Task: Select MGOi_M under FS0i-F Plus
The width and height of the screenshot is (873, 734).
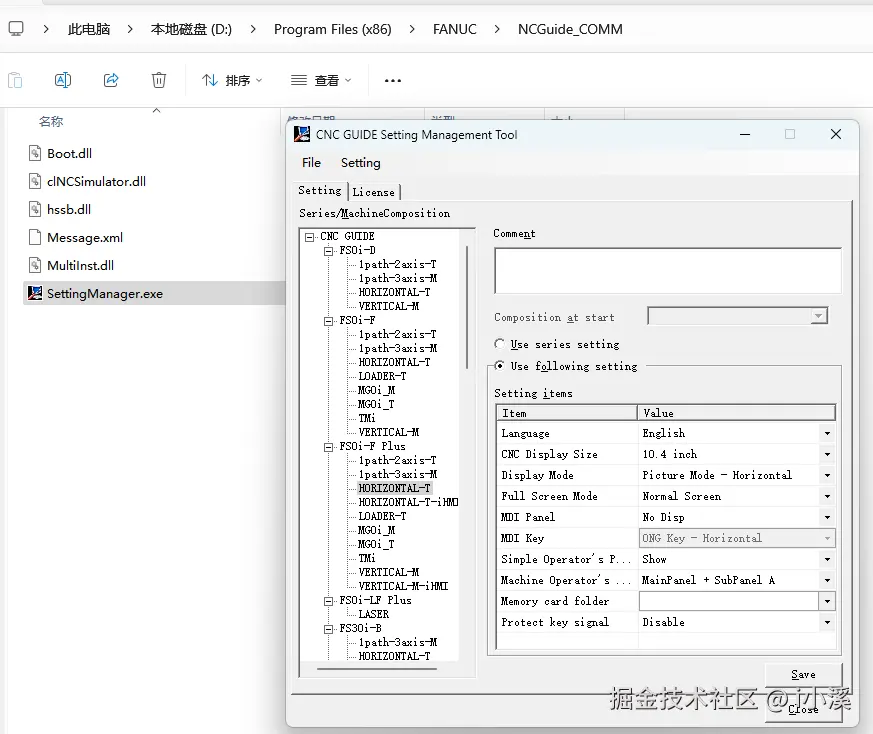Action: tap(376, 530)
